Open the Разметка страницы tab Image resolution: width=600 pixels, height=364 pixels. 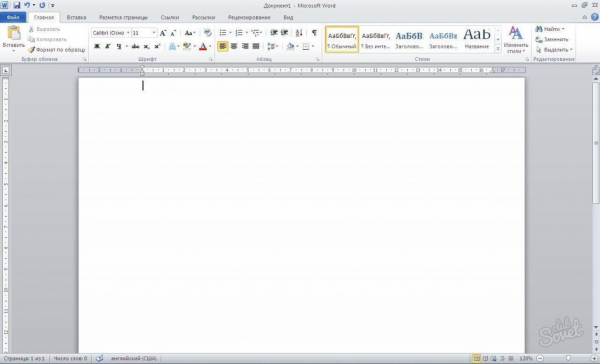123,17
